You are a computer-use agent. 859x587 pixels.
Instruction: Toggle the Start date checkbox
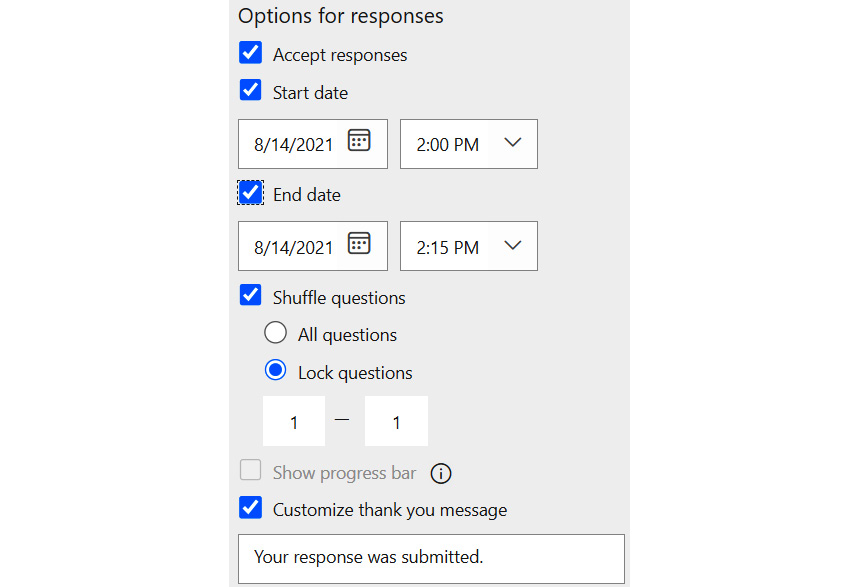(x=250, y=90)
